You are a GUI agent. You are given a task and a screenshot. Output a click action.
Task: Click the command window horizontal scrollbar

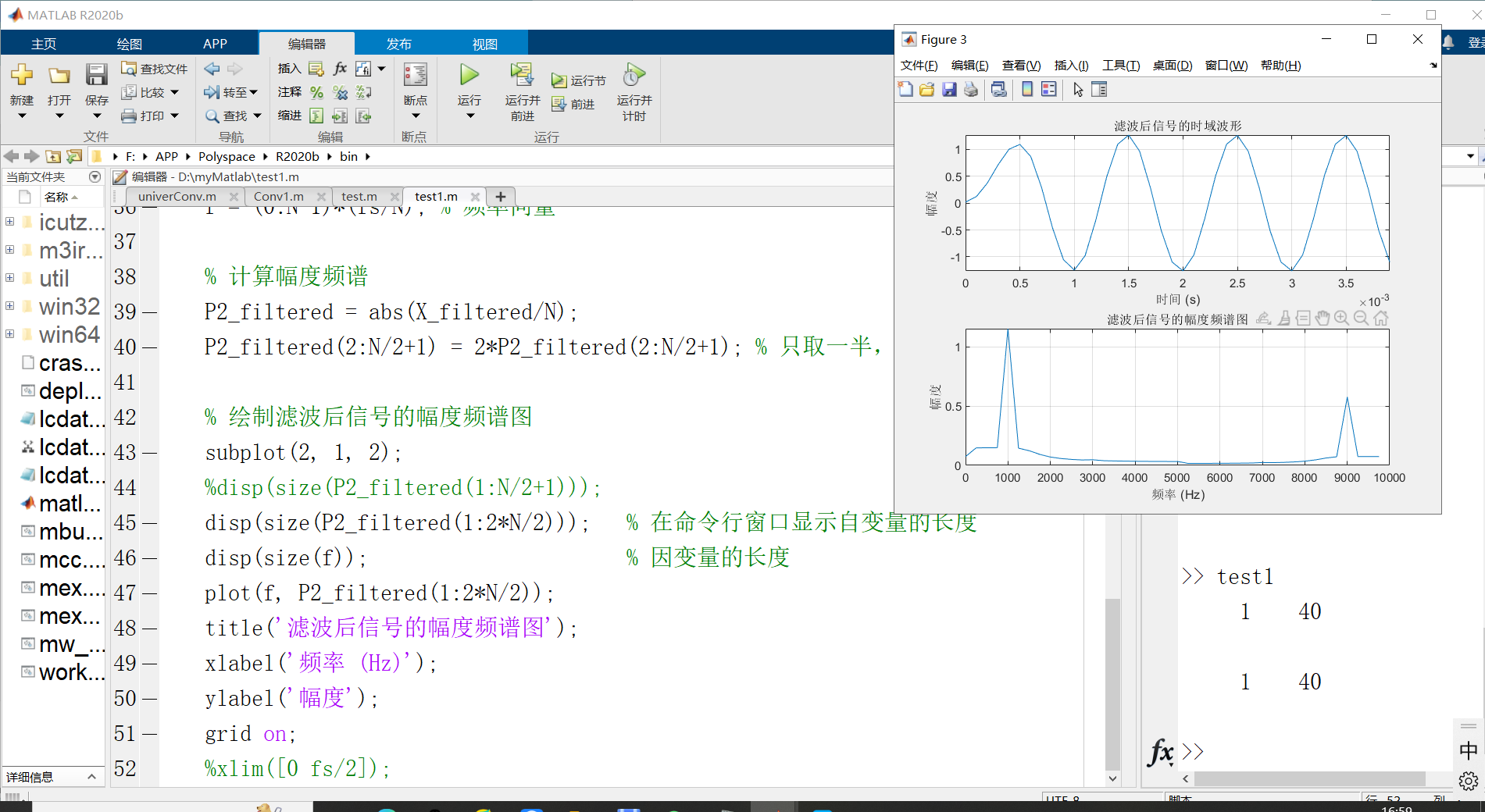(1309, 778)
